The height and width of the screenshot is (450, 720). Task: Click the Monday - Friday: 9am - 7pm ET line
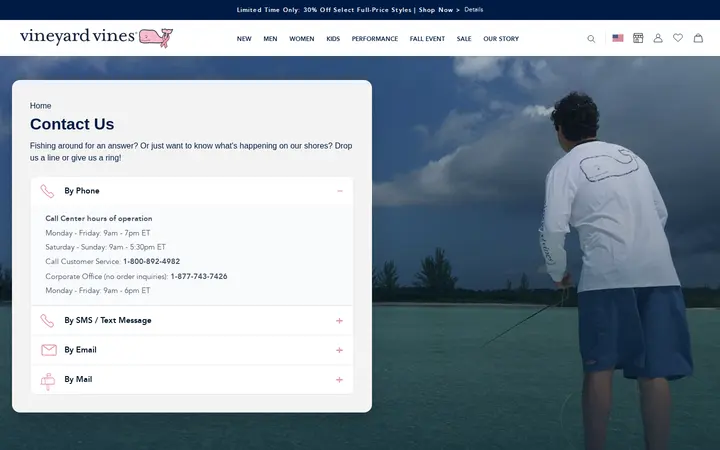[98, 233]
